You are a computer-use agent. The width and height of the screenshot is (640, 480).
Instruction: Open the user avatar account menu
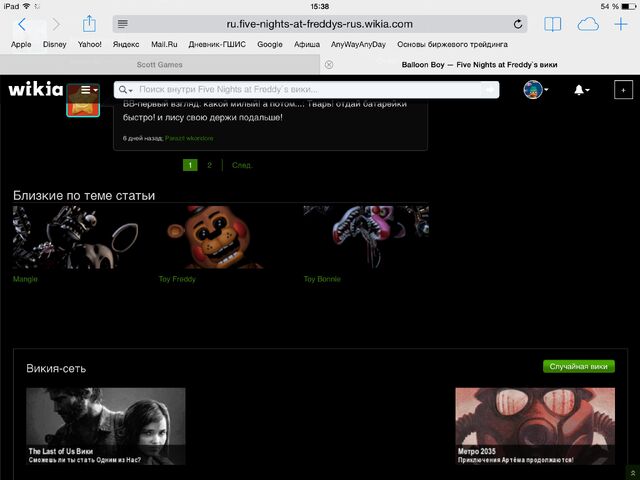tap(536, 89)
